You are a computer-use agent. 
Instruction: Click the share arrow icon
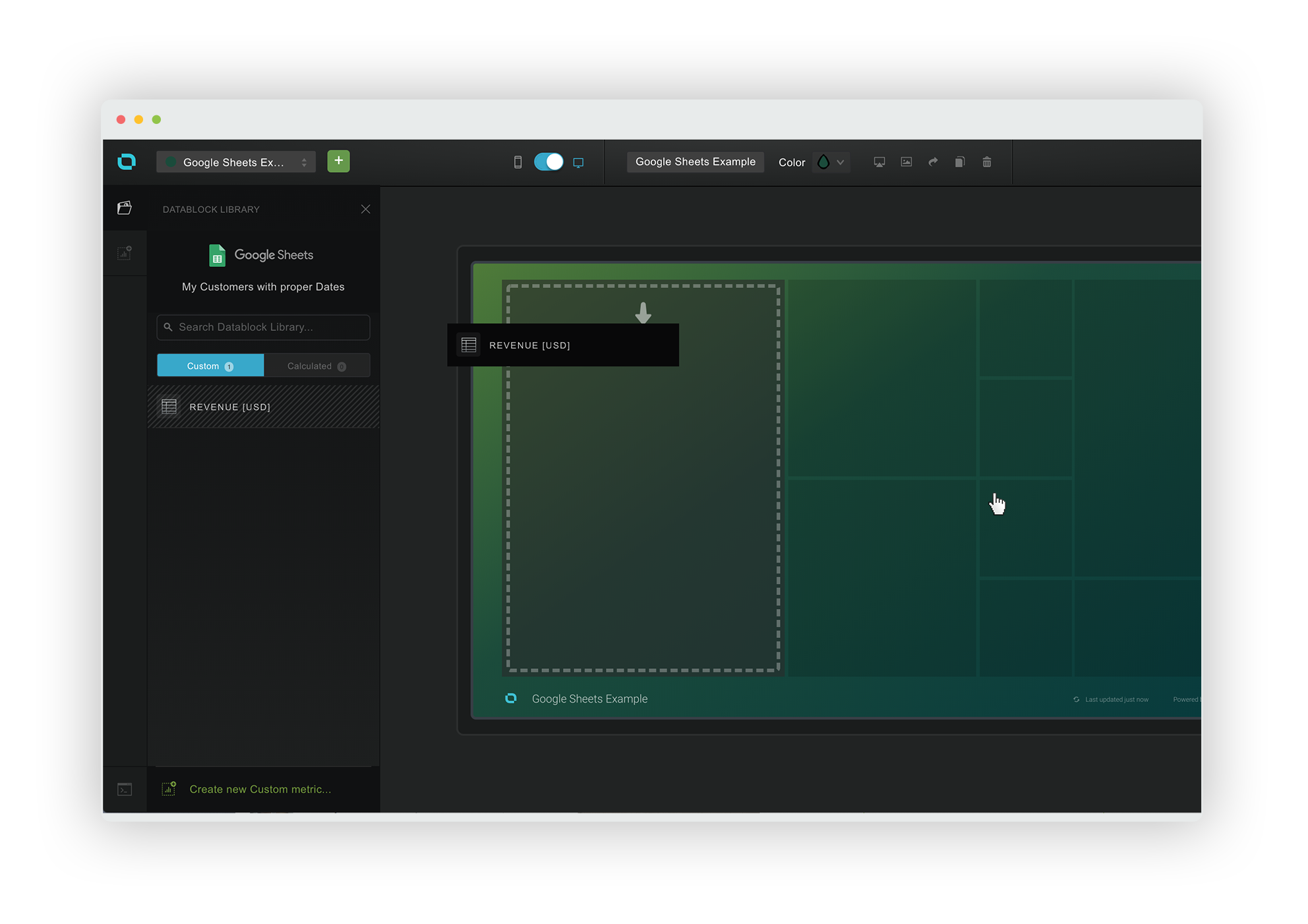click(933, 162)
